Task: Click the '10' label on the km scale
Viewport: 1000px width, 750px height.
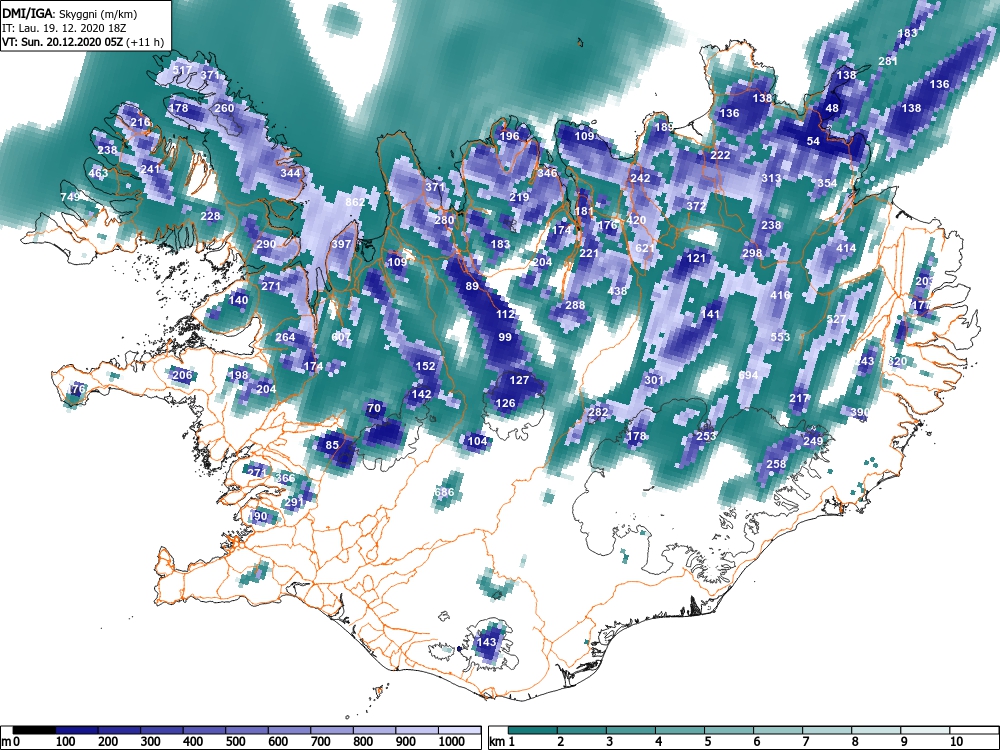Action: pos(955,742)
